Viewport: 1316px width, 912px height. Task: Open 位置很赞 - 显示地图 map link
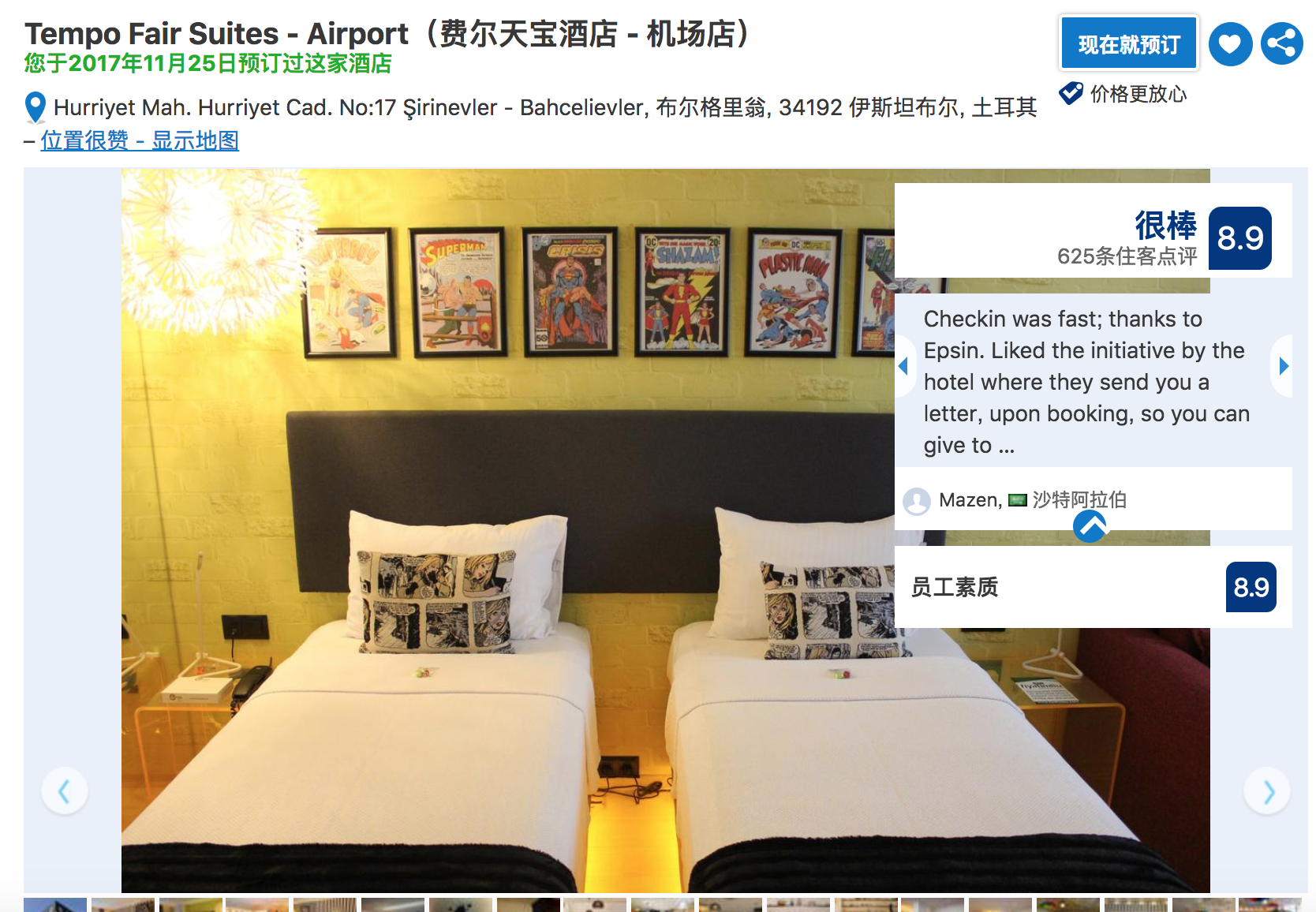[140, 140]
